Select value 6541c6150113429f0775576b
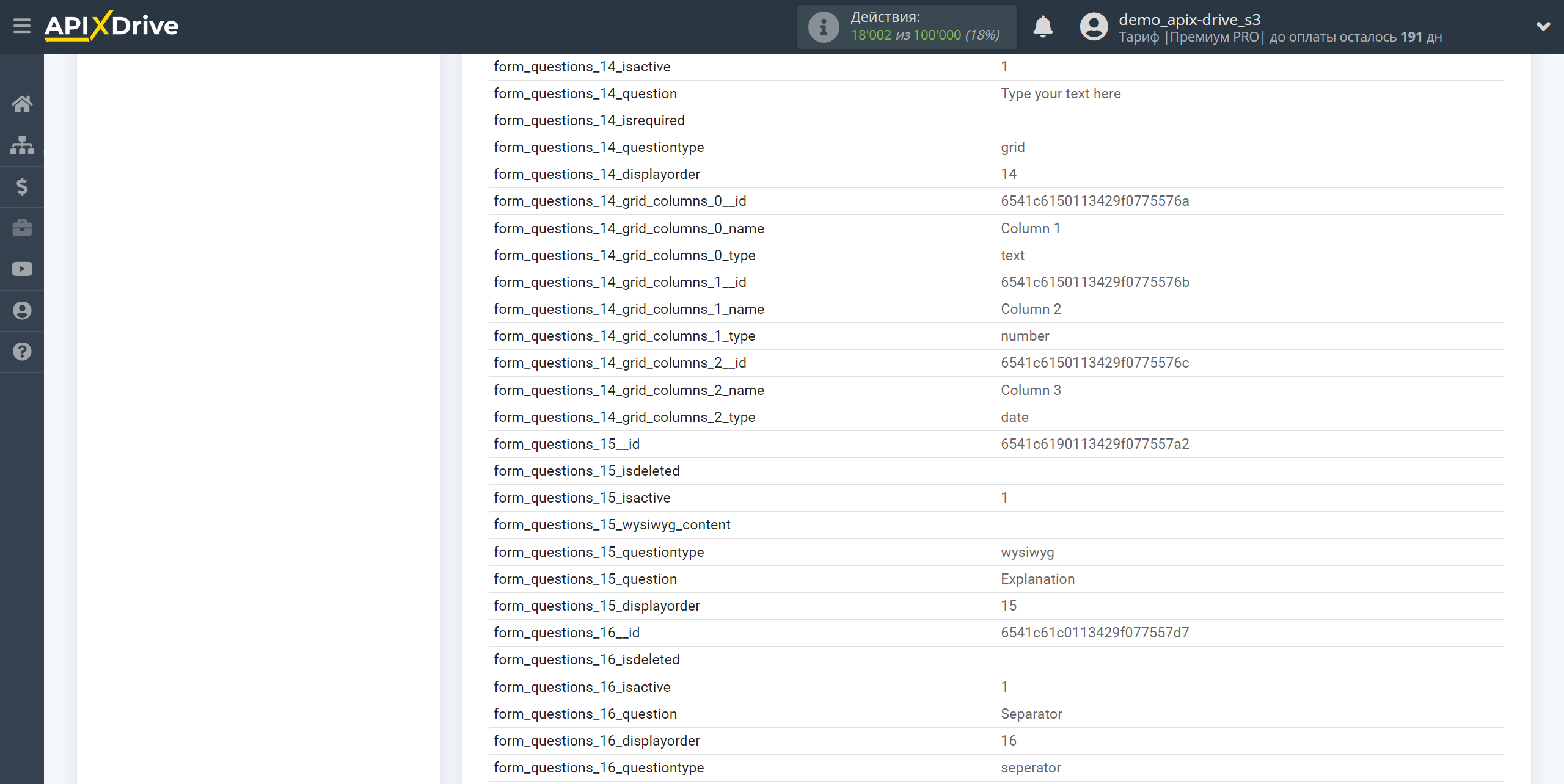Screen dimensions: 1564x784 (1095, 282)
